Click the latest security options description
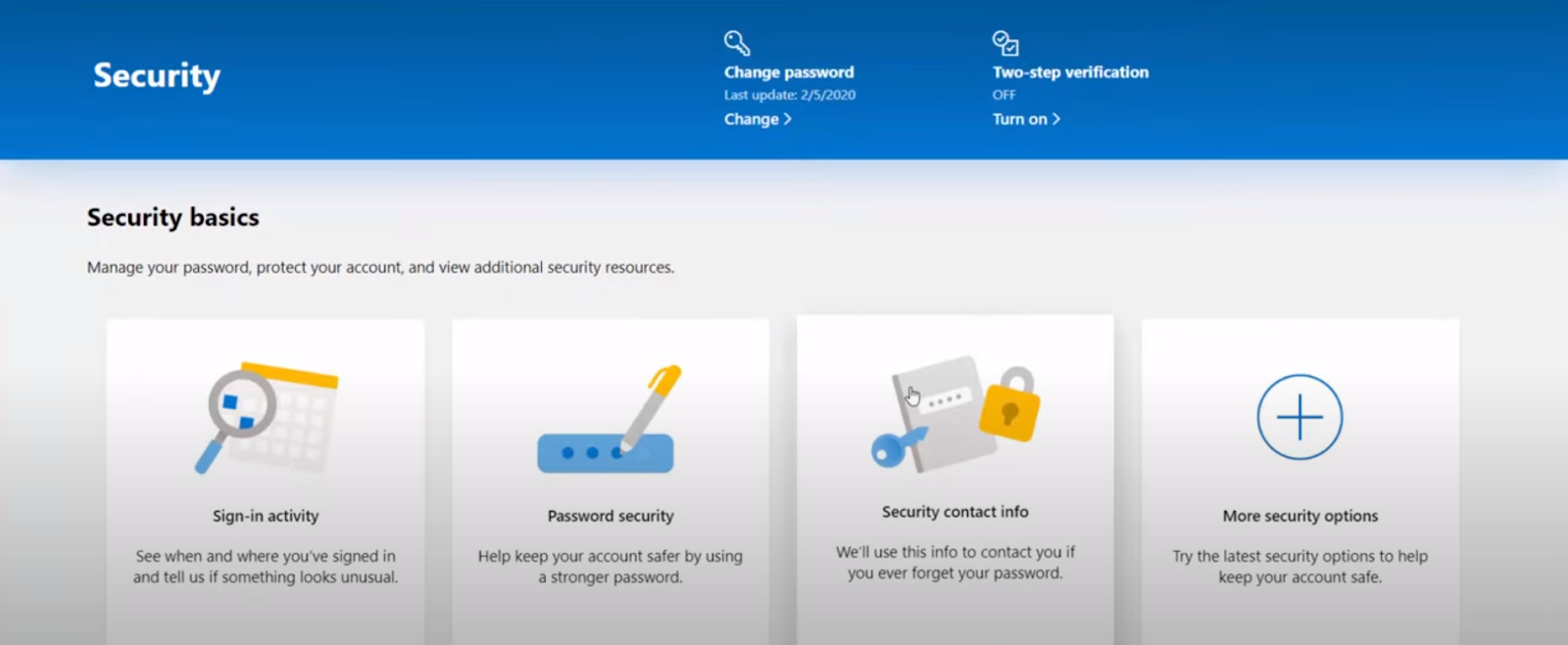 (1300, 567)
